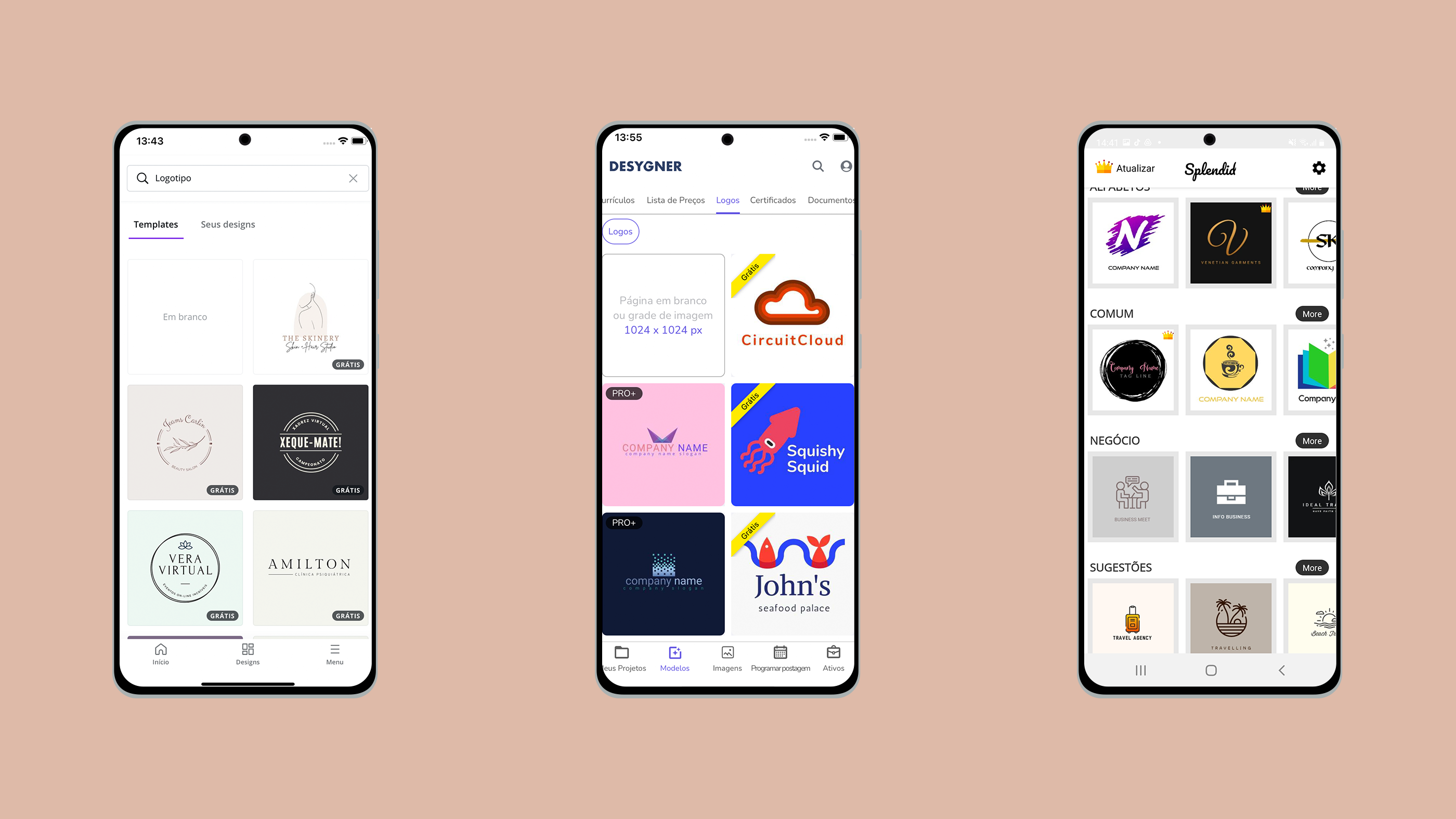Toggle the PRO+ logo template visibility
Screen dimensions: 1456x819
click(x=621, y=393)
